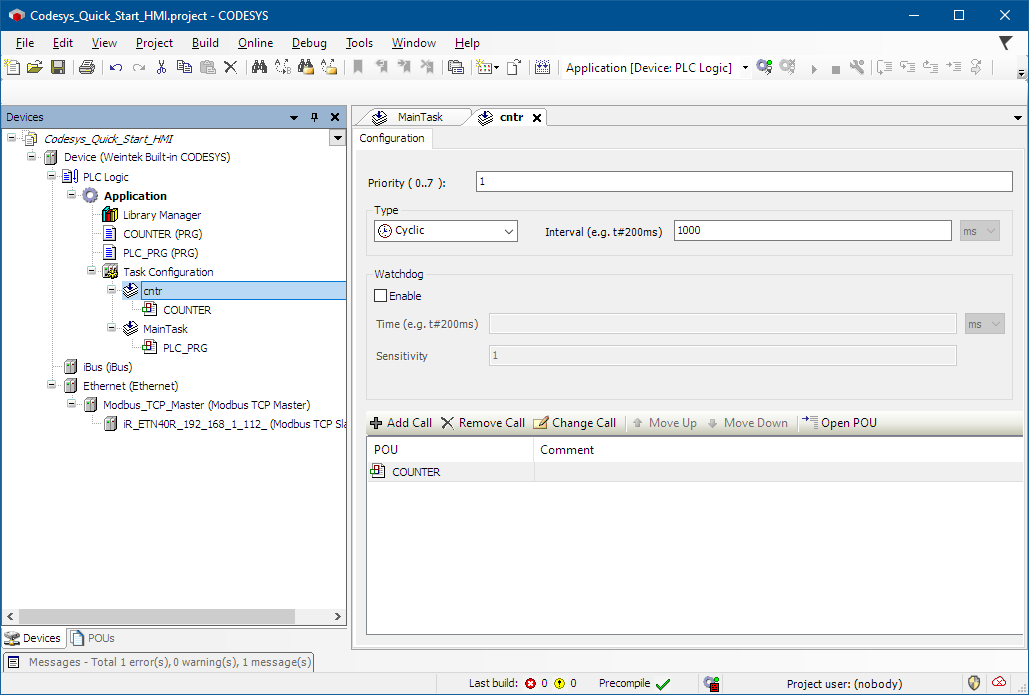Click the red security cloud status icon

point(999,683)
